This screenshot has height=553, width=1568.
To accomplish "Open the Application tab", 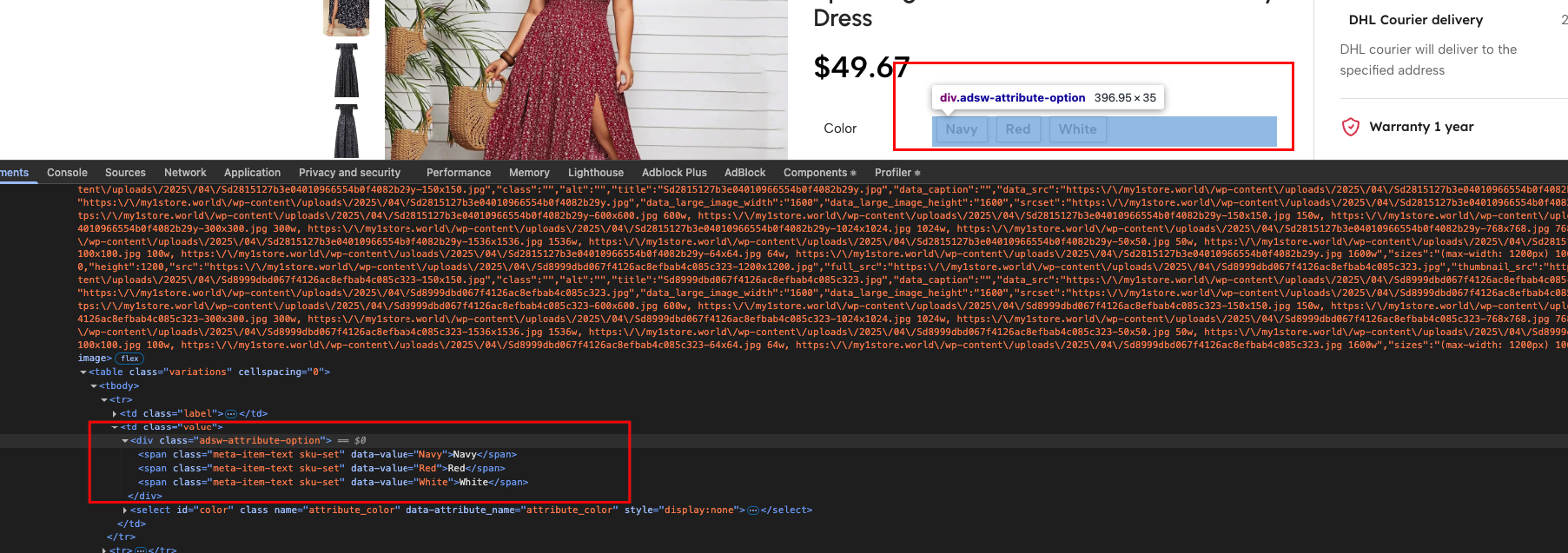I will pos(252,173).
